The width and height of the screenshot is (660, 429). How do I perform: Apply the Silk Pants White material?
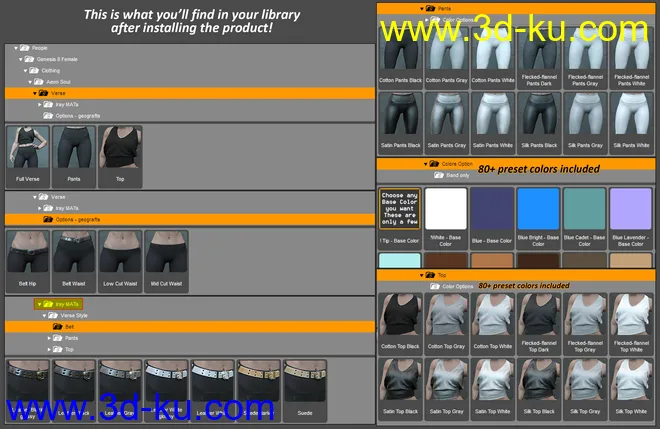[x=633, y=124]
